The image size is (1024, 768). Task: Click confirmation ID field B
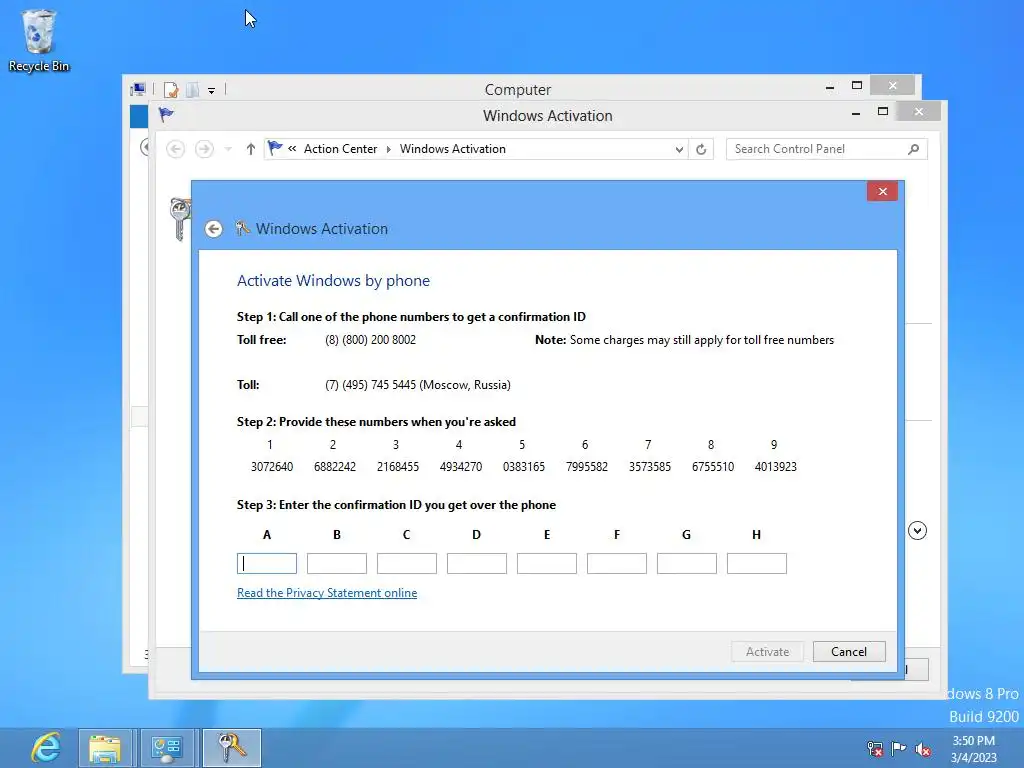click(337, 564)
